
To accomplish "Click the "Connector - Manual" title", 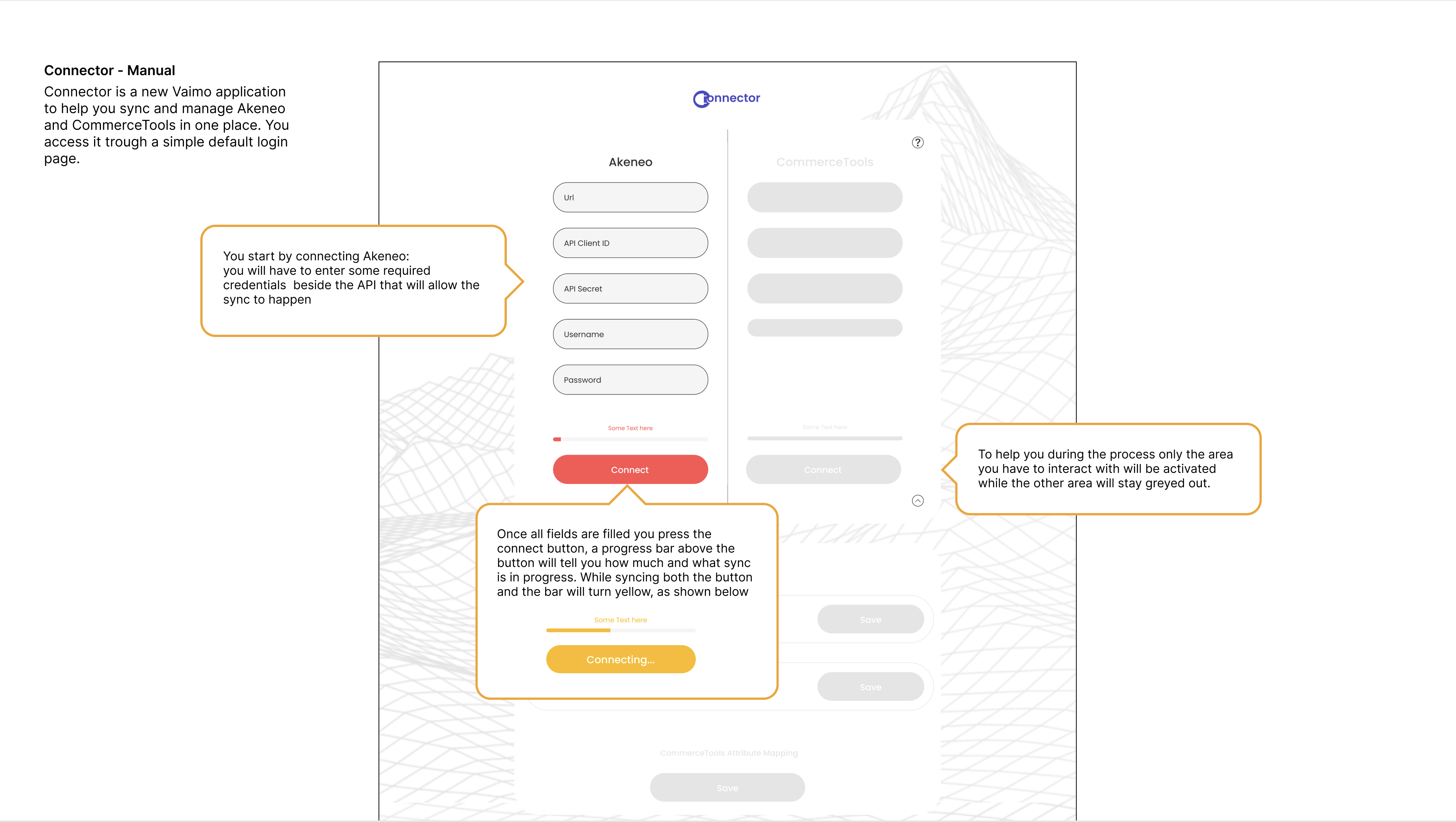I will [110, 70].
